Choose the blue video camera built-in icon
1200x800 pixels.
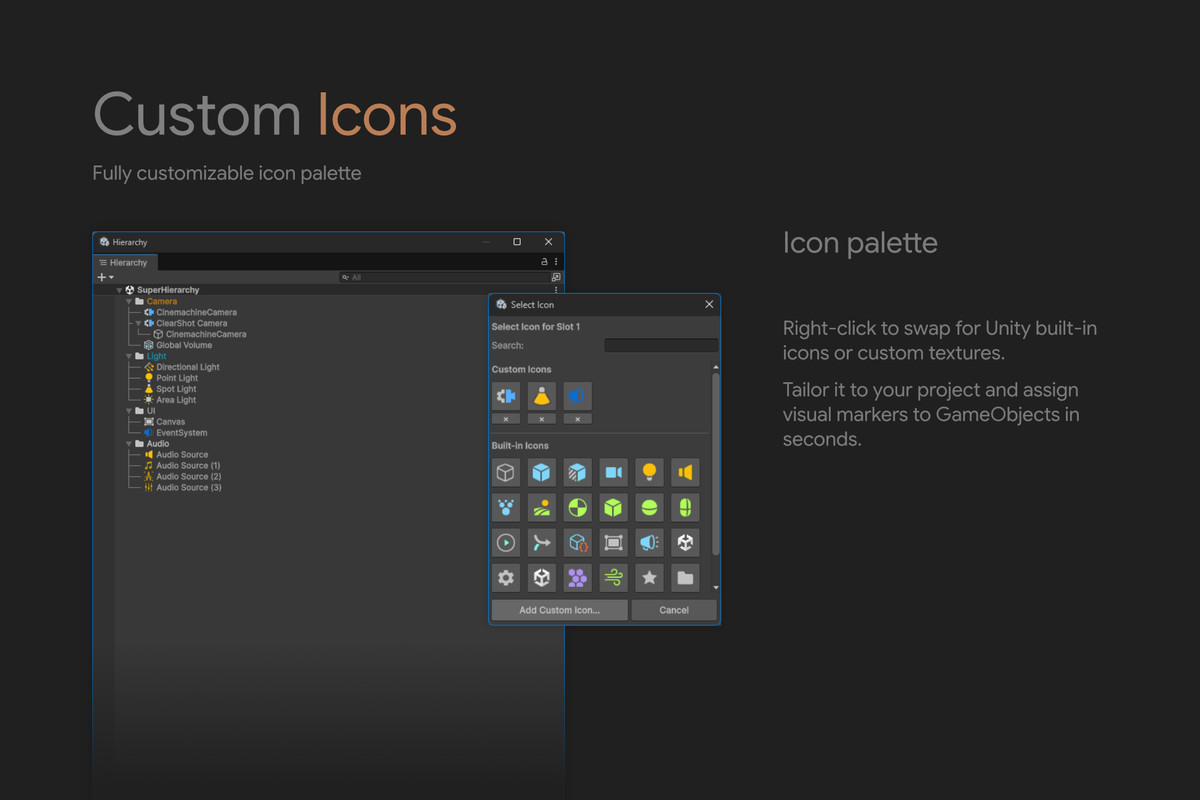tap(614, 472)
